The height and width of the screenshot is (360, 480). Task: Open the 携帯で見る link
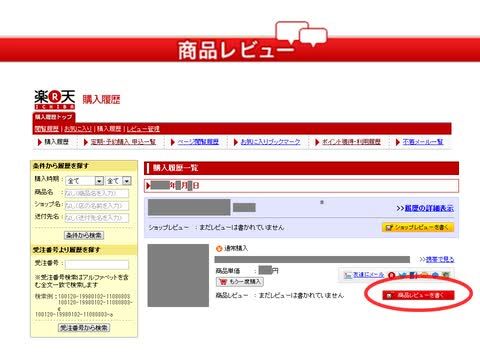[439, 259]
